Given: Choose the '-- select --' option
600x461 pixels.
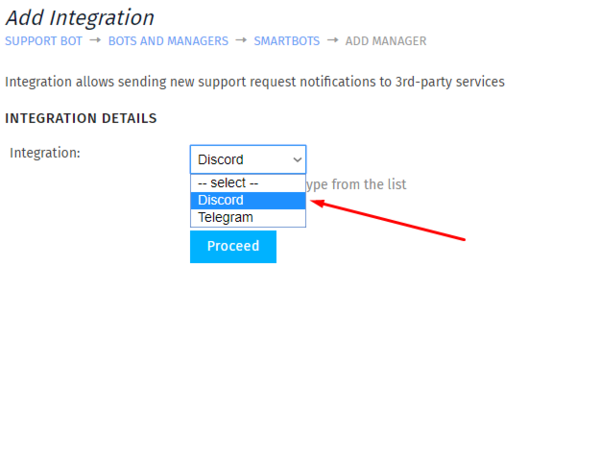Looking at the screenshot, I should [248, 183].
